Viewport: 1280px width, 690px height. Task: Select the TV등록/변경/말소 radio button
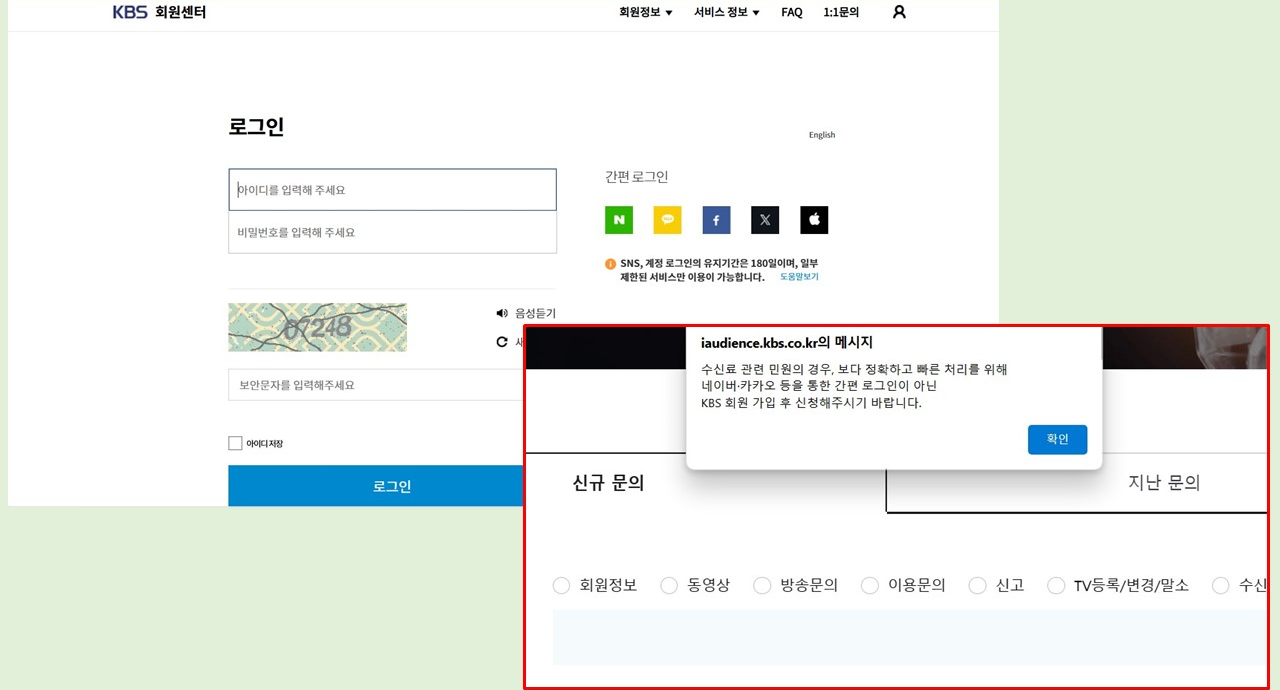point(1056,585)
